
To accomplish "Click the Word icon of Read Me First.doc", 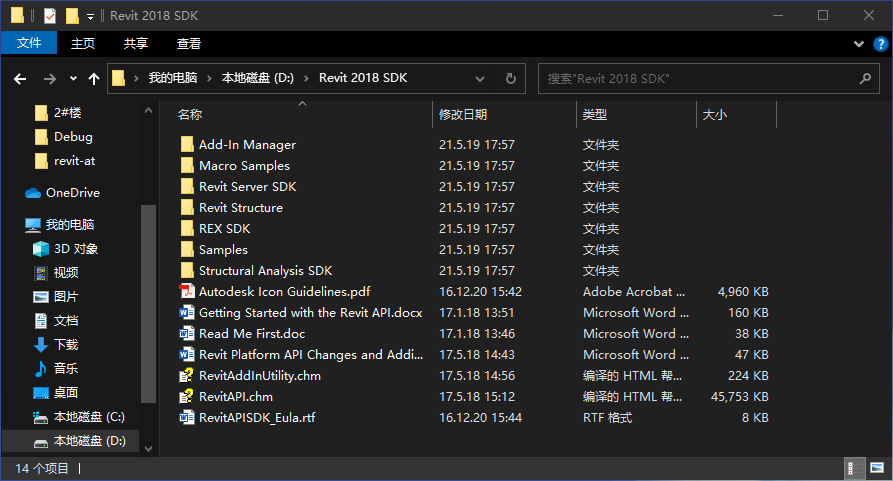I will coord(187,334).
